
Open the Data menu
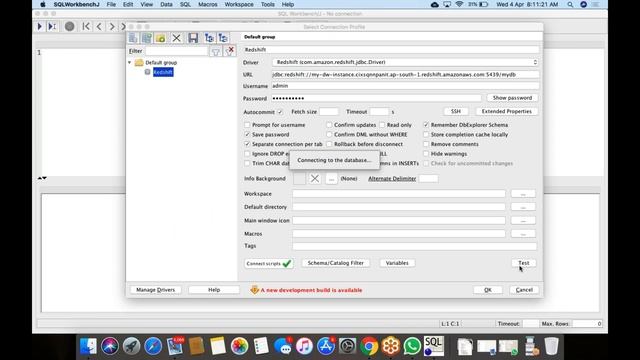click(x=166, y=4)
